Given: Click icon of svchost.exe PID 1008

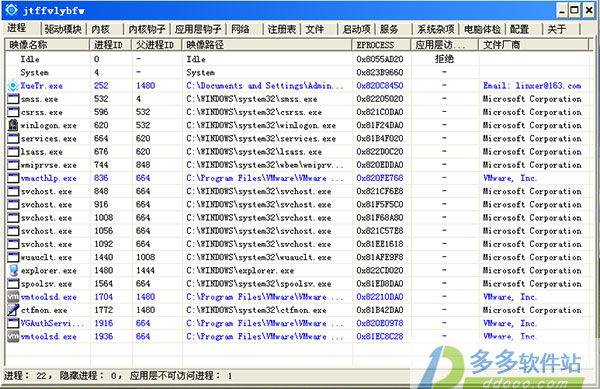Looking at the screenshot, I should (x=13, y=218).
